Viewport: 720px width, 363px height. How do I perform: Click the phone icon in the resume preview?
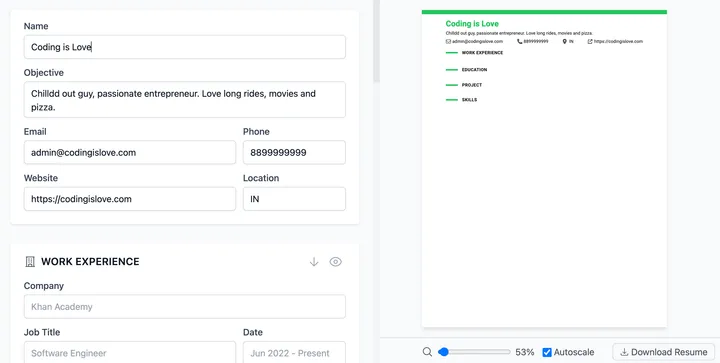coord(520,41)
